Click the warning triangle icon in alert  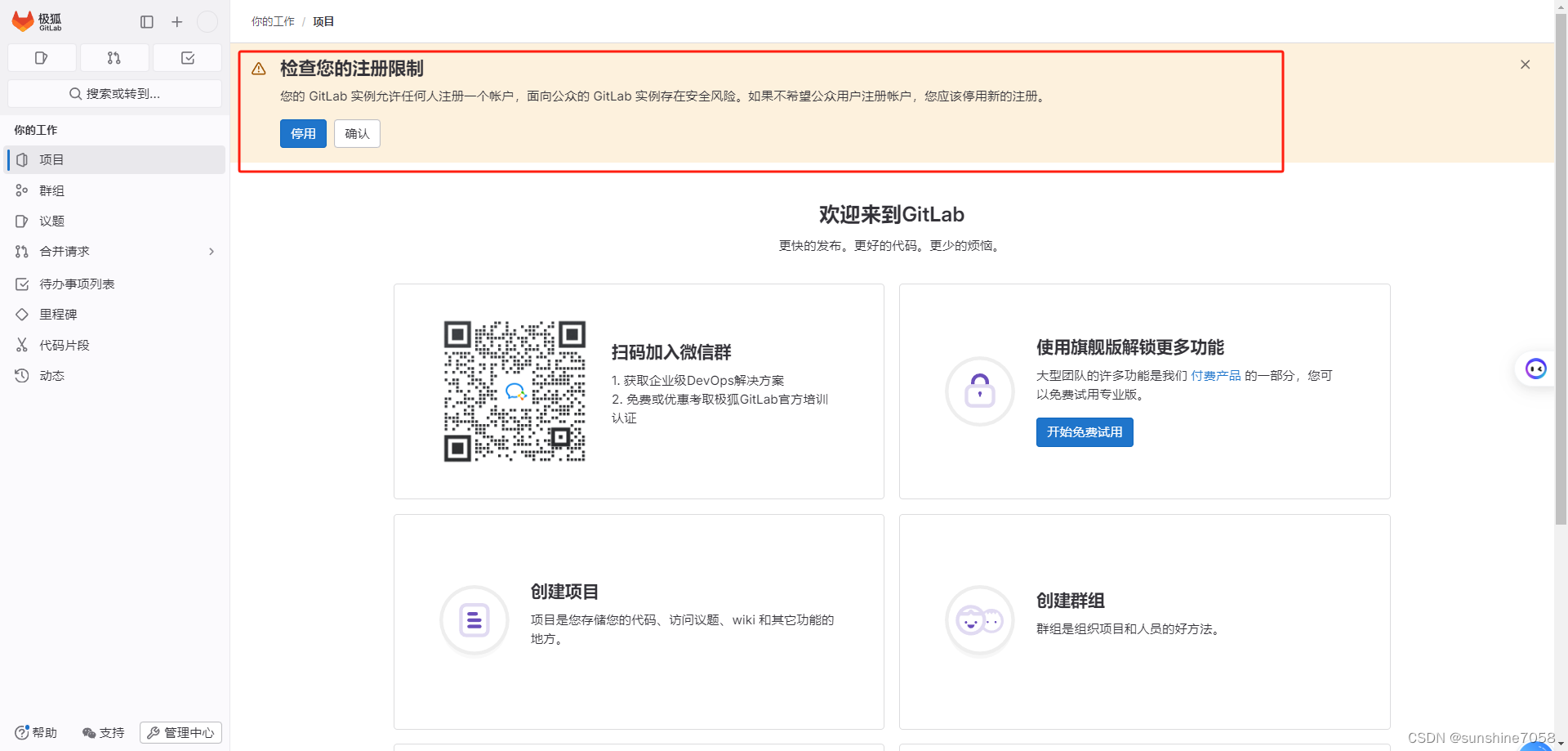click(x=259, y=69)
